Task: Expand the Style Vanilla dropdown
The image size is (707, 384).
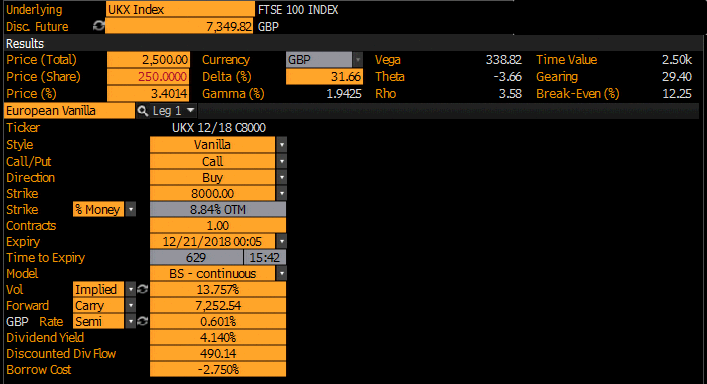Action: click(x=281, y=145)
